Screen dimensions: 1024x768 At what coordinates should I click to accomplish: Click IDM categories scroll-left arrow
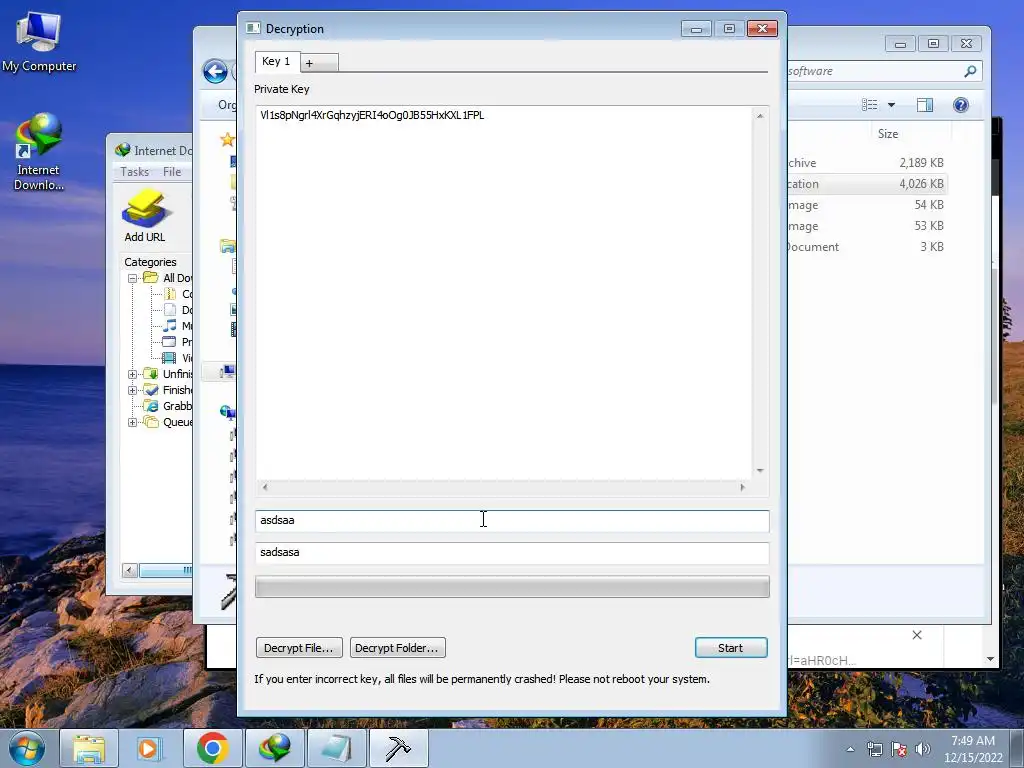click(129, 571)
